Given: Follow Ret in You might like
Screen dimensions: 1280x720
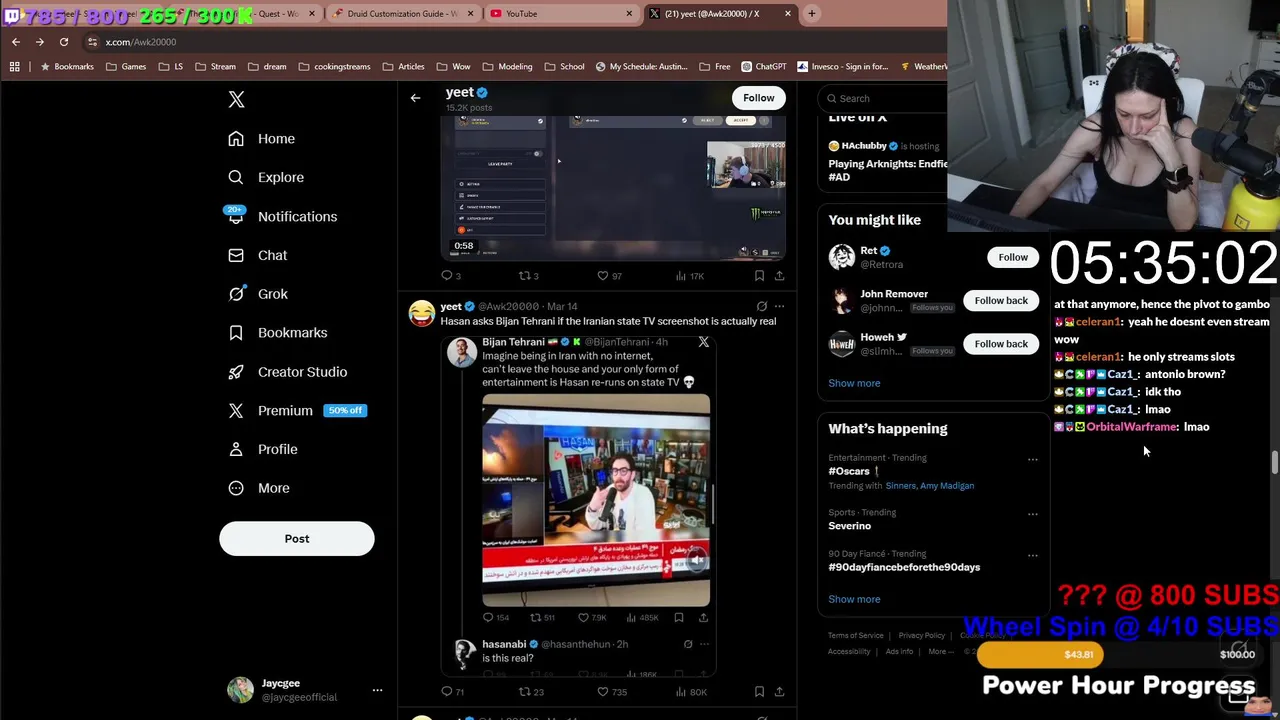Looking at the screenshot, I should pyautogui.click(x=1013, y=257).
